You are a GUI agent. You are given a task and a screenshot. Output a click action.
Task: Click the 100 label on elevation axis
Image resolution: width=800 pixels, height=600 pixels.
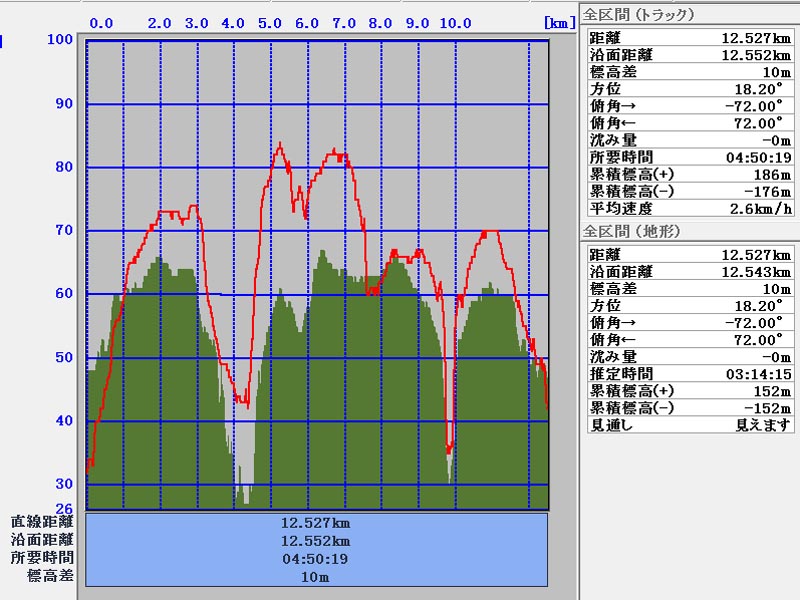[60, 39]
